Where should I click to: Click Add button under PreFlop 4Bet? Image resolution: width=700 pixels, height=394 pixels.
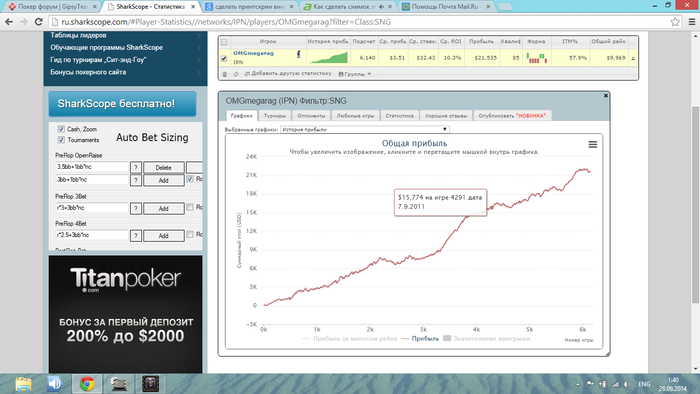pos(163,236)
